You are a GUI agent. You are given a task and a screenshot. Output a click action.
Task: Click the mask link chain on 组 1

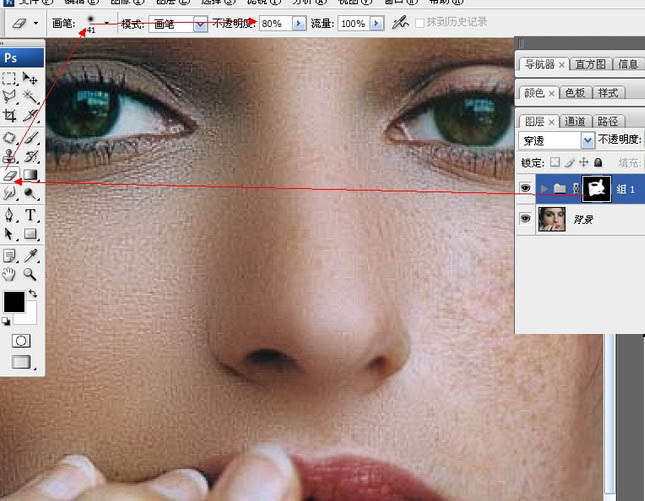coord(576,188)
